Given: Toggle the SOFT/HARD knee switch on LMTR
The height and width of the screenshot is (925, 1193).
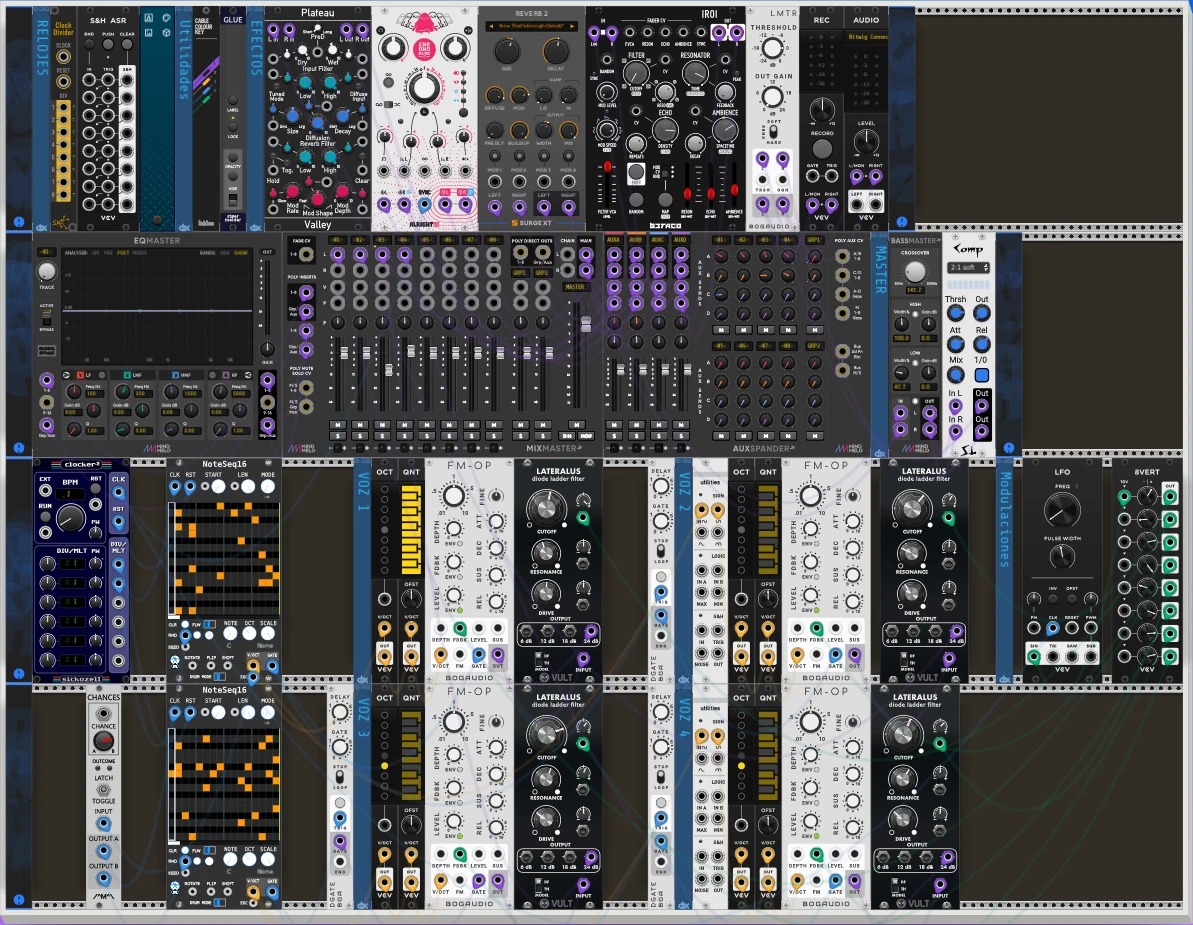Looking at the screenshot, I should click(773, 131).
